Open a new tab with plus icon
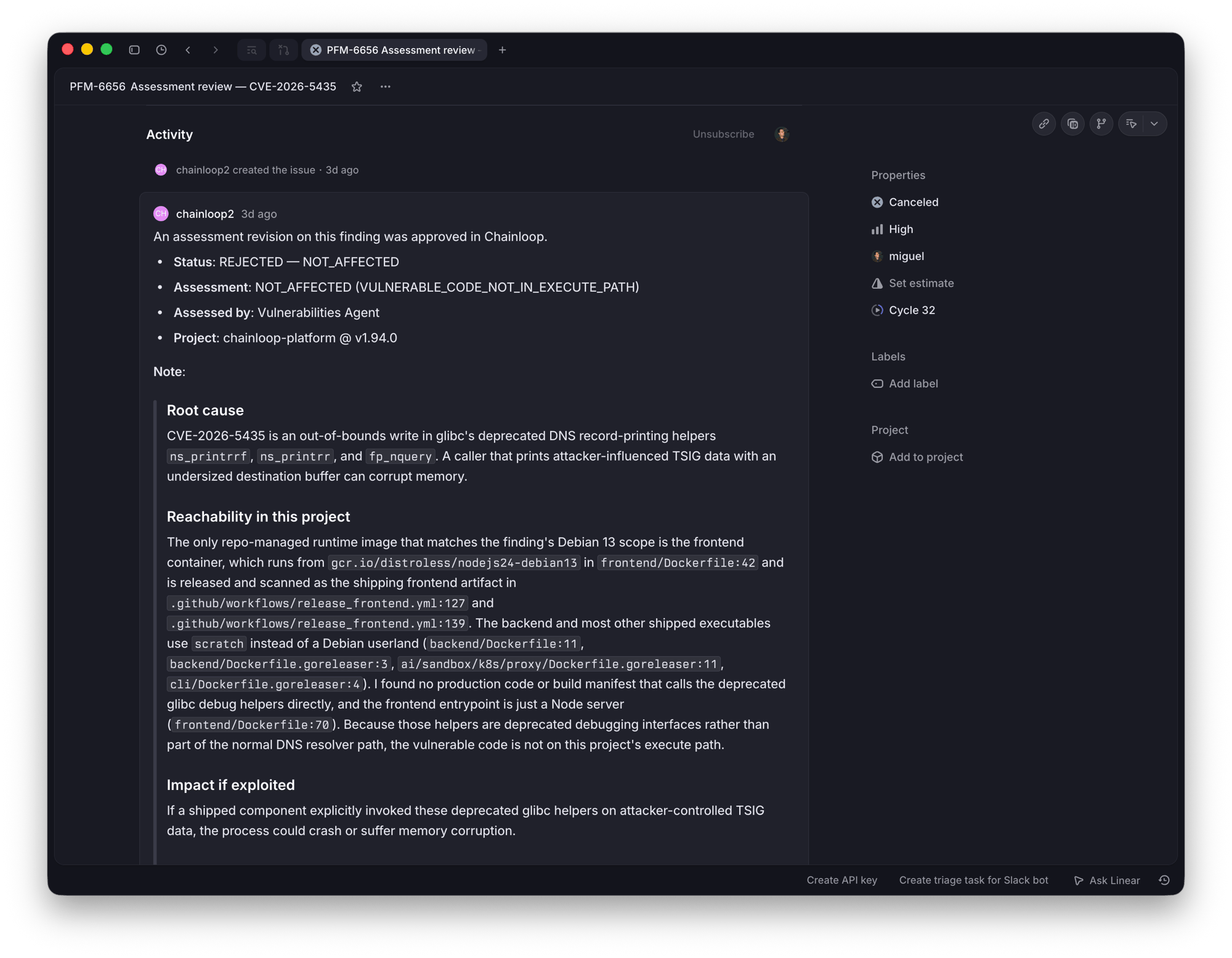This screenshot has width=1232, height=958. point(502,50)
